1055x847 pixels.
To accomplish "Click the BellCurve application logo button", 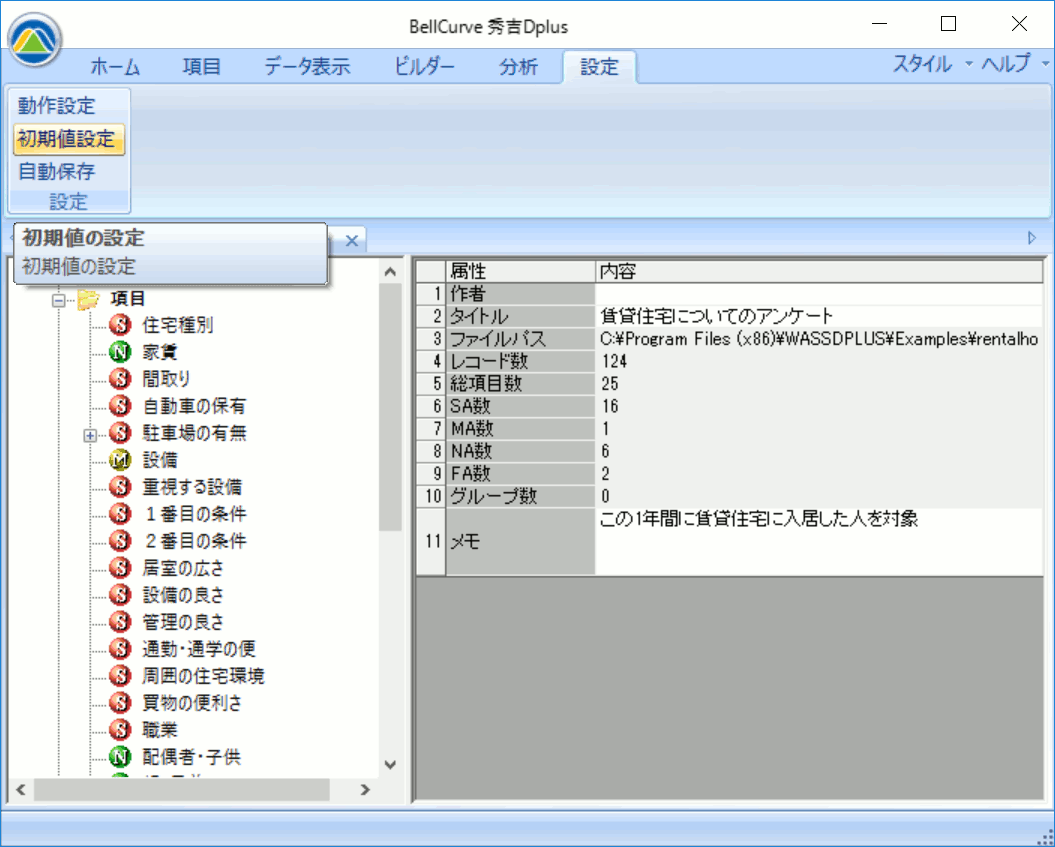I will 35,40.
